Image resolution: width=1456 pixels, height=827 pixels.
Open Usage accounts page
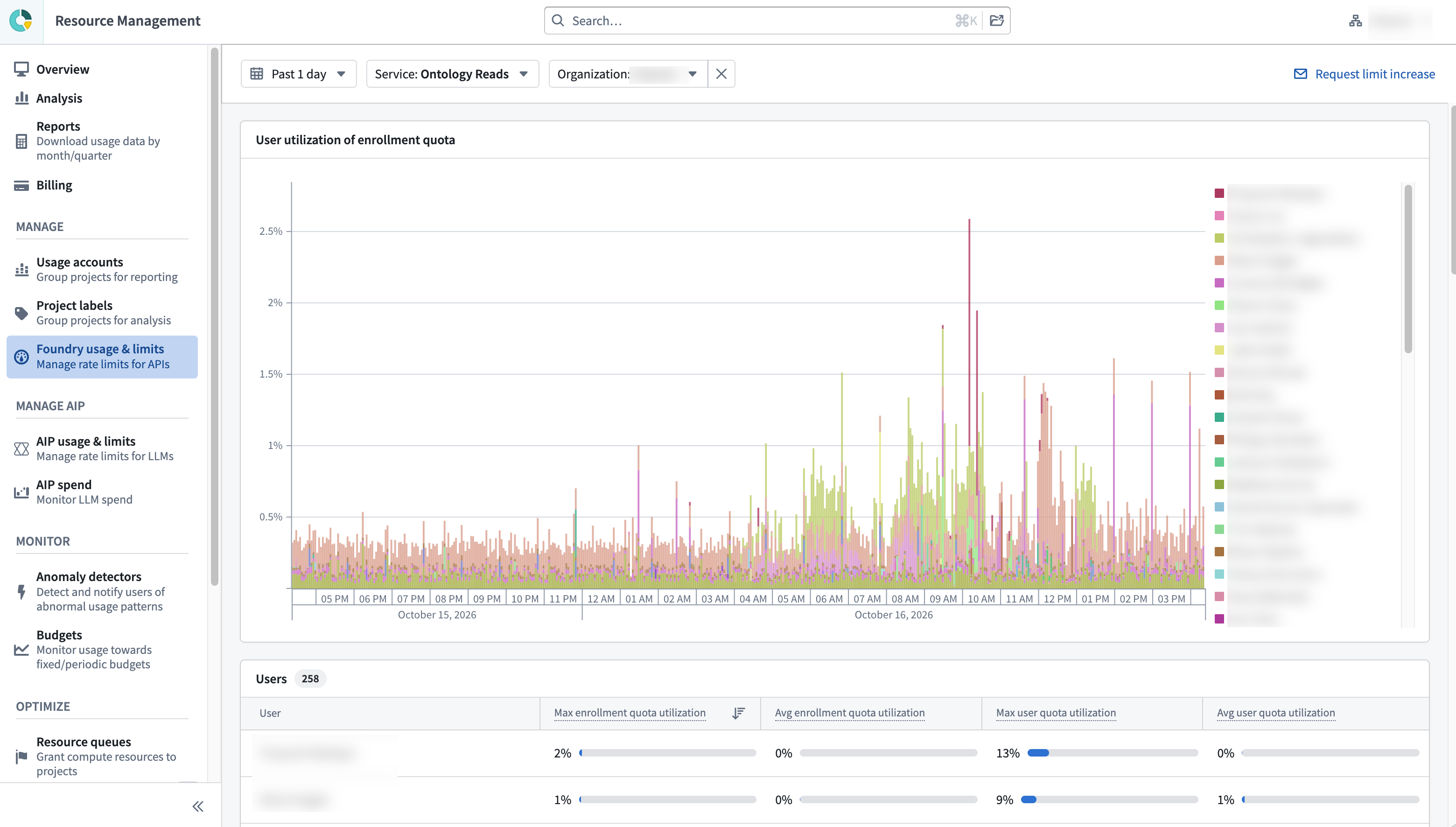(x=102, y=269)
